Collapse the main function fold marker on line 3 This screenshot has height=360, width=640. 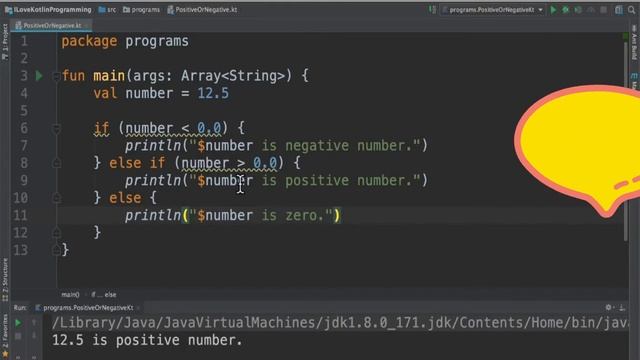point(57,76)
